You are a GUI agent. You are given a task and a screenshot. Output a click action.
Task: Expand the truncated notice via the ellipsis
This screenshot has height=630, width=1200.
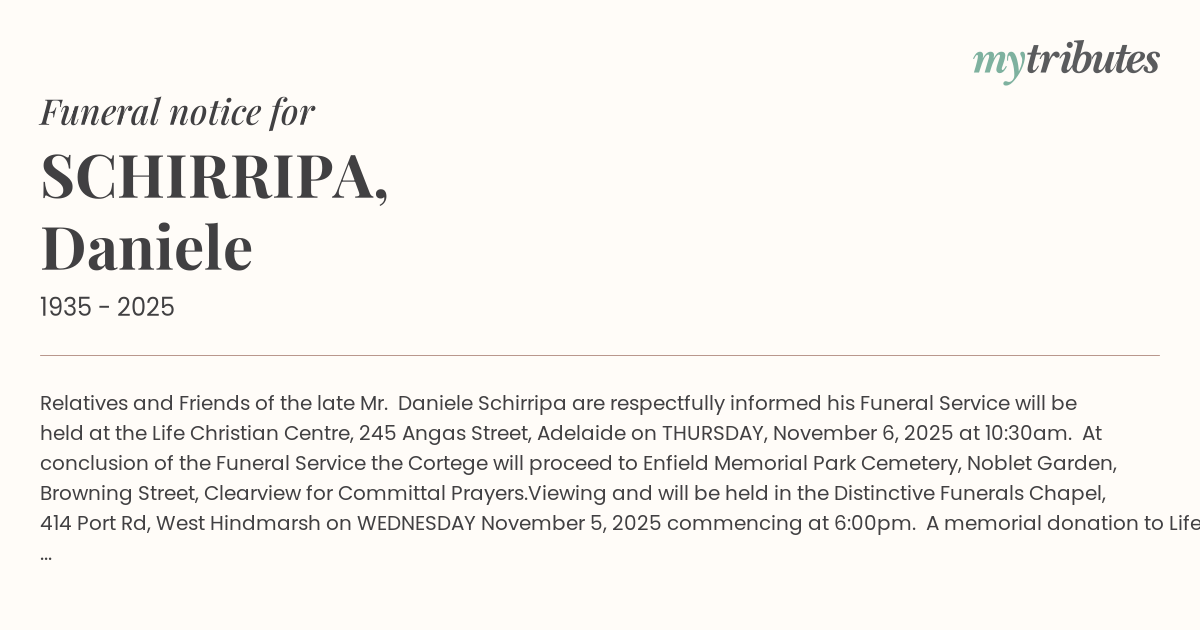point(46,554)
